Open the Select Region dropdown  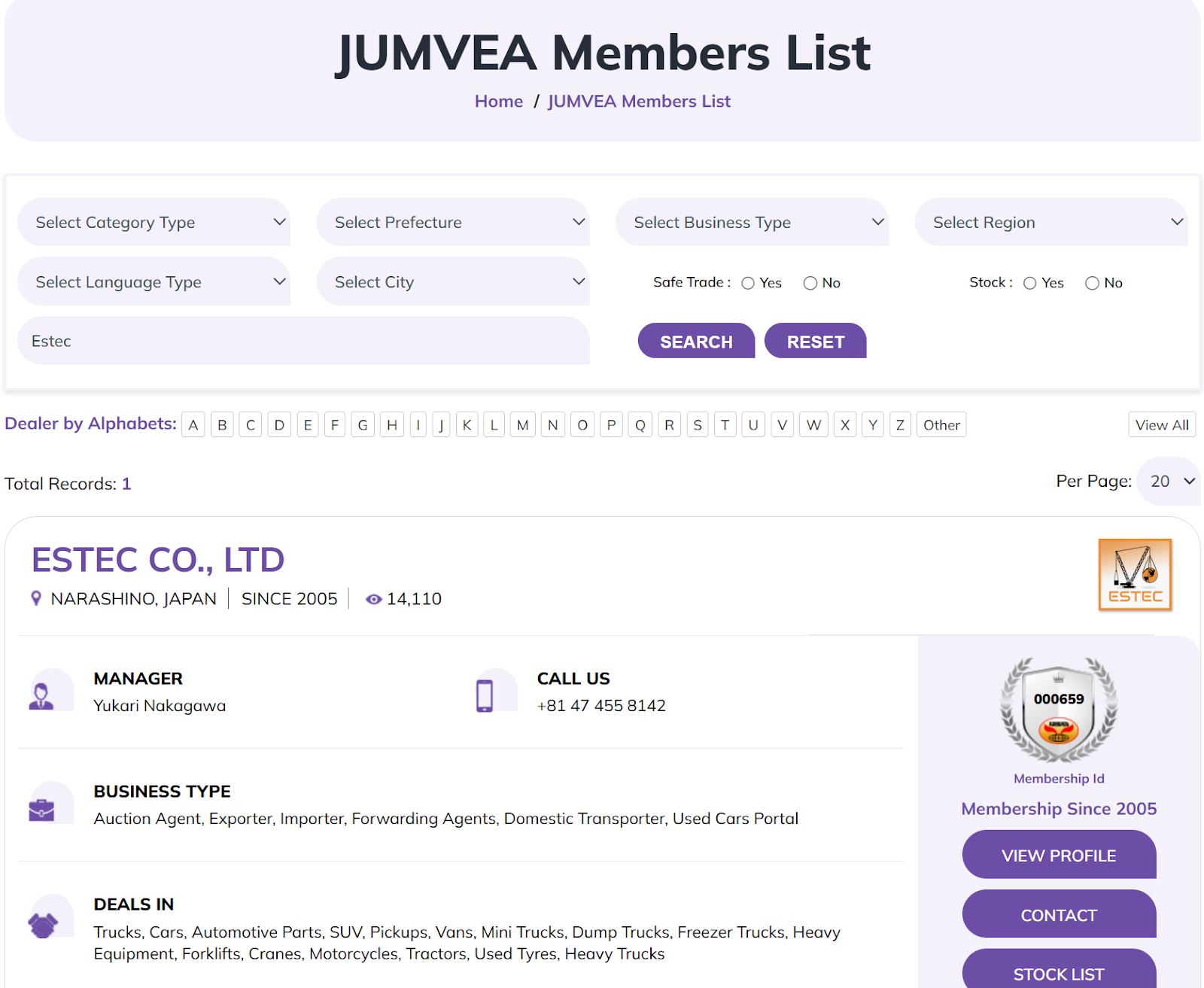coord(1051,222)
